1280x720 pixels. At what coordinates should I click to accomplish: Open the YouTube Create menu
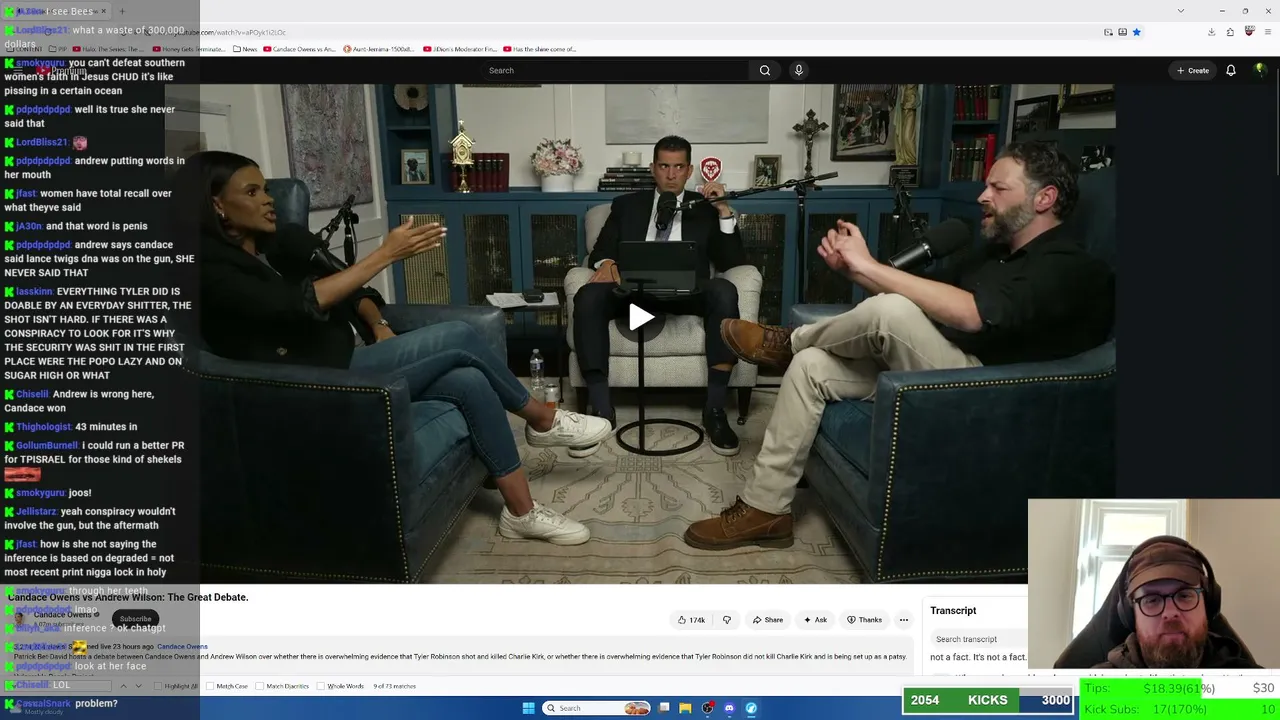(x=1193, y=70)
